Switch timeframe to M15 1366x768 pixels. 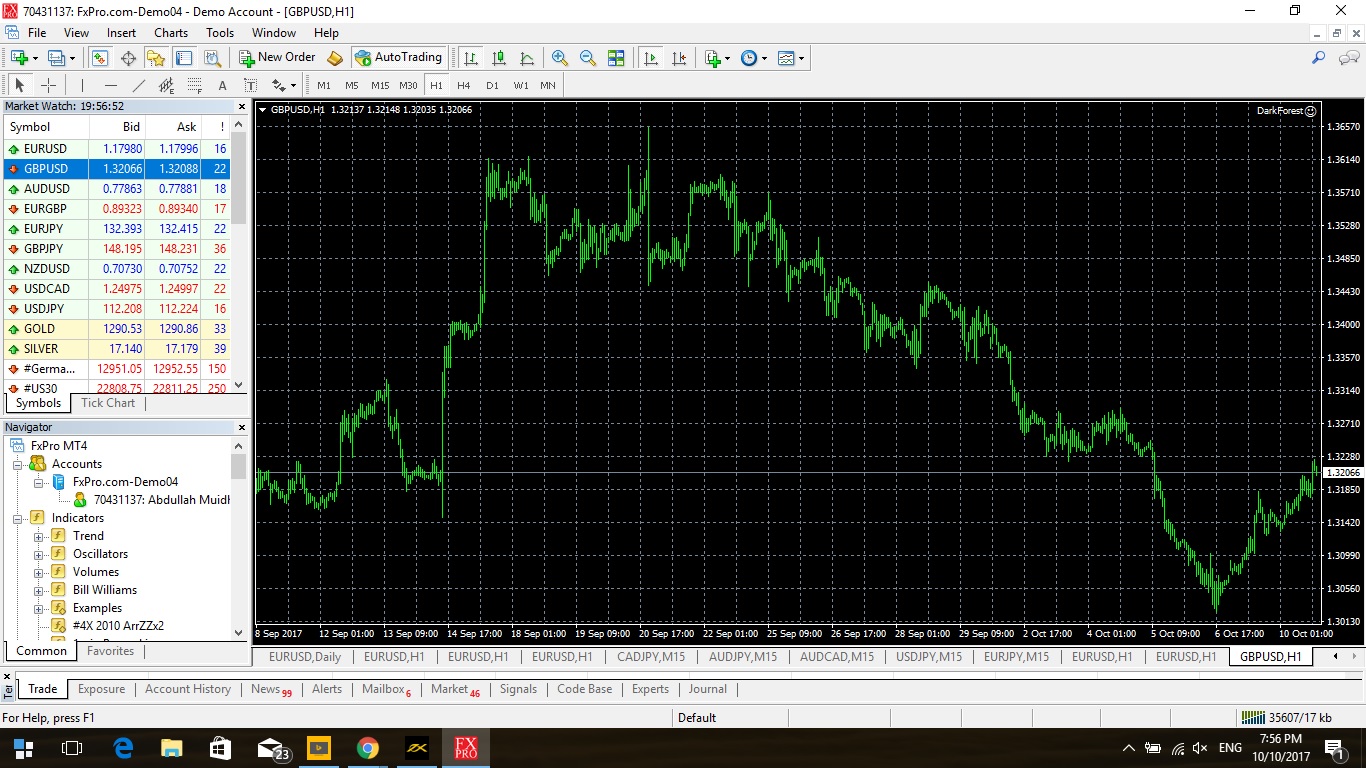(380, 85)
